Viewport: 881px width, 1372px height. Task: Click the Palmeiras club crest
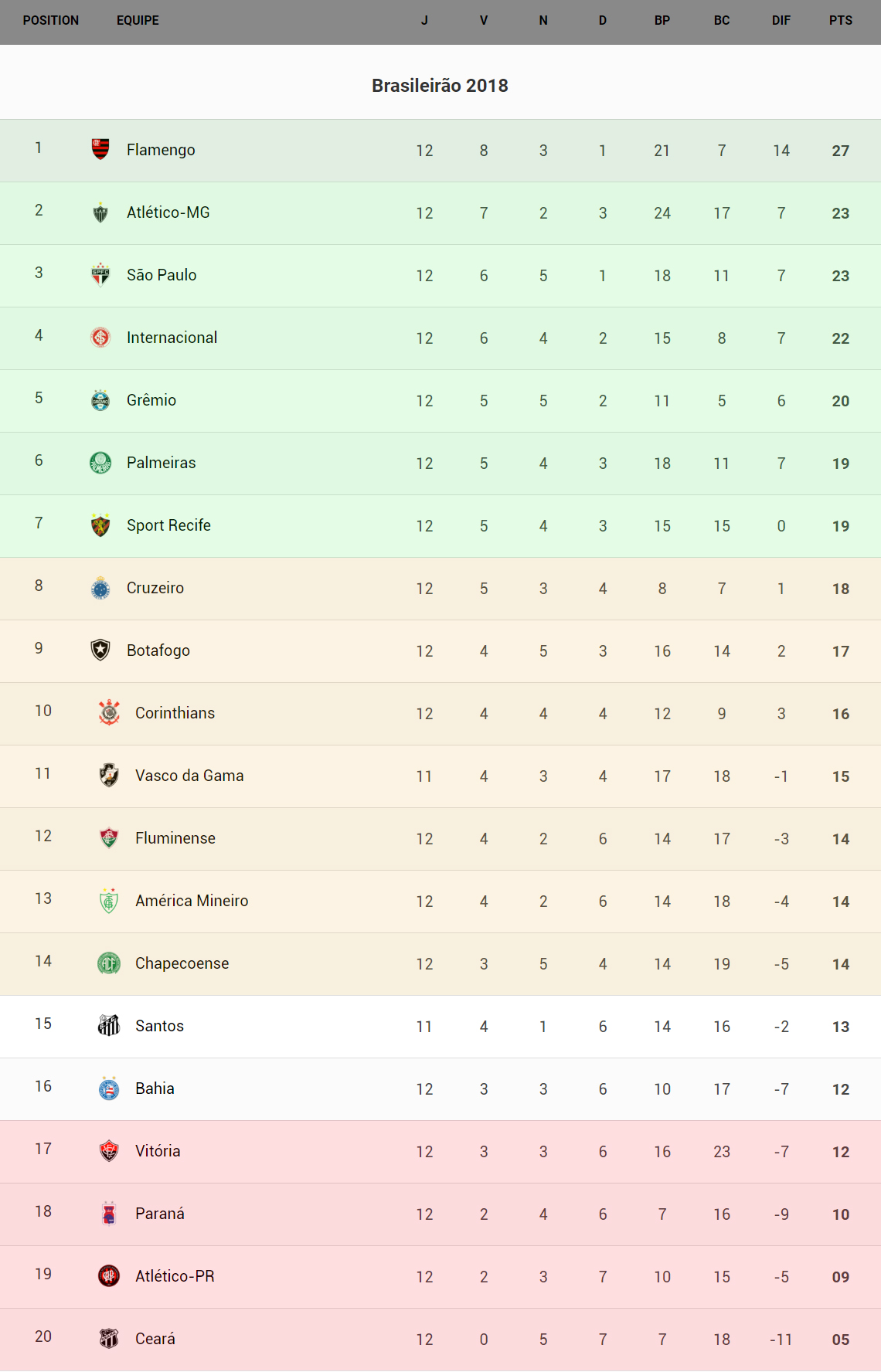click(100, 463)
